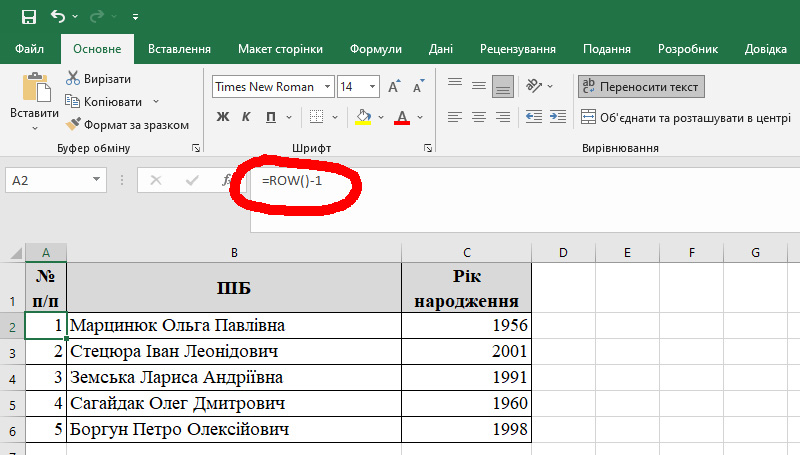Select column C header
This screenshot has height=455, width=800.
466,252
